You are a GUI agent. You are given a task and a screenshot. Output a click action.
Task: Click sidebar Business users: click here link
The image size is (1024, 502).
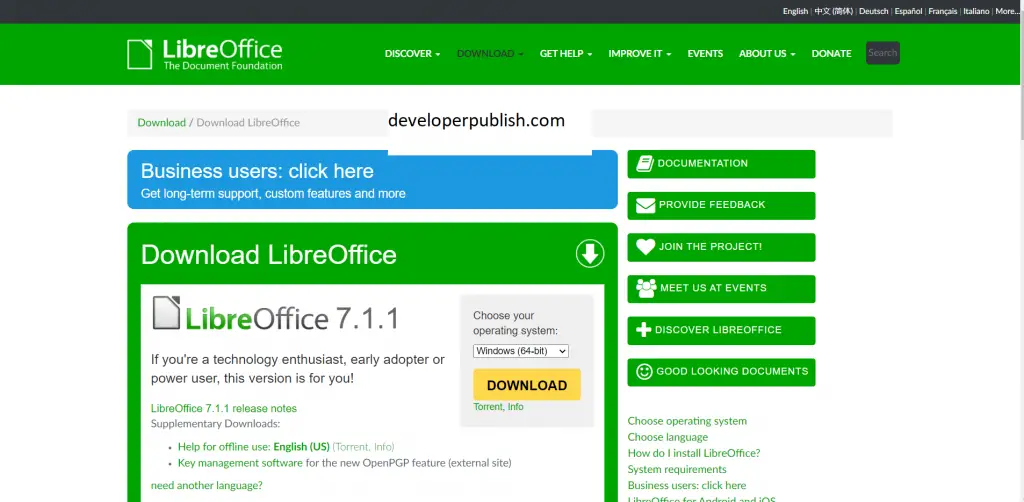(x=686, y=486)
